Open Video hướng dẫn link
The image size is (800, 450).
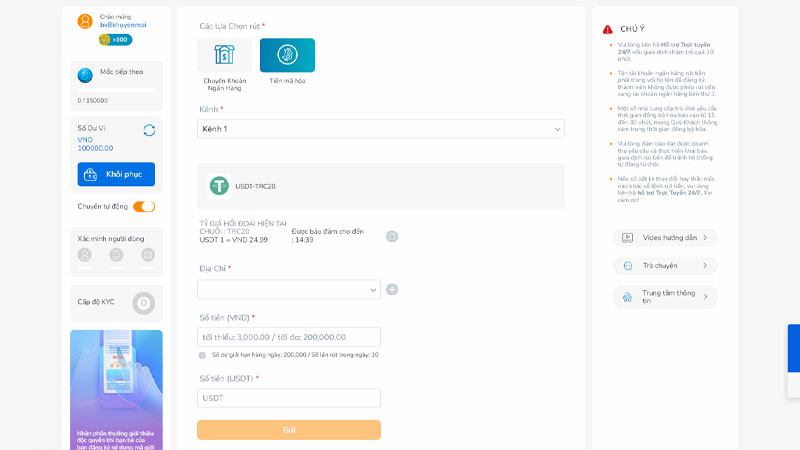[x=665, y=238]
